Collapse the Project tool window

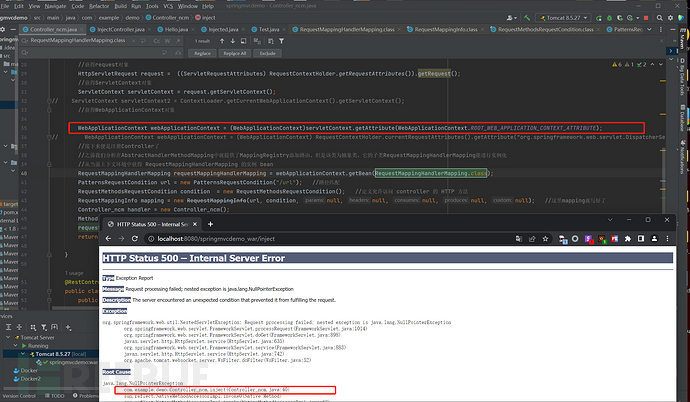pyautogui.click(x=13, y=29)
